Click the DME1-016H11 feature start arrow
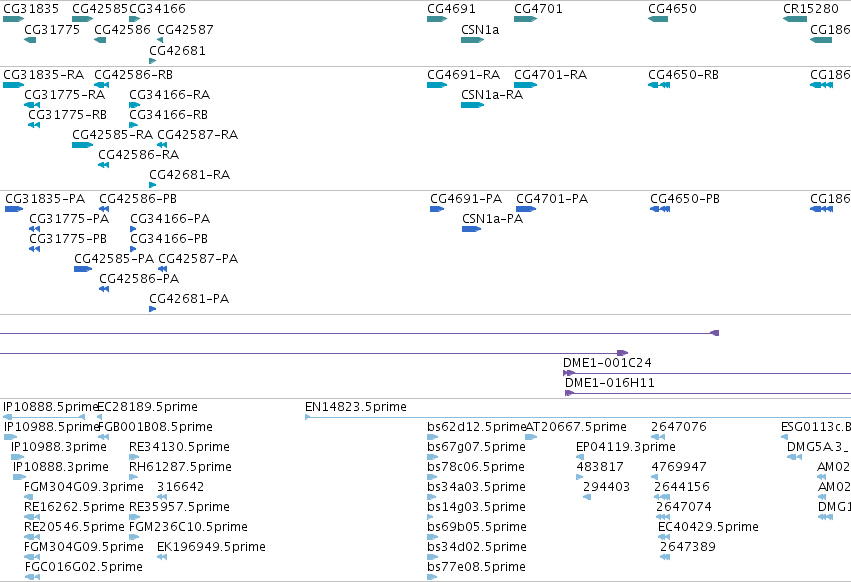Screen dimensions: 851x582 pos(569,393)
